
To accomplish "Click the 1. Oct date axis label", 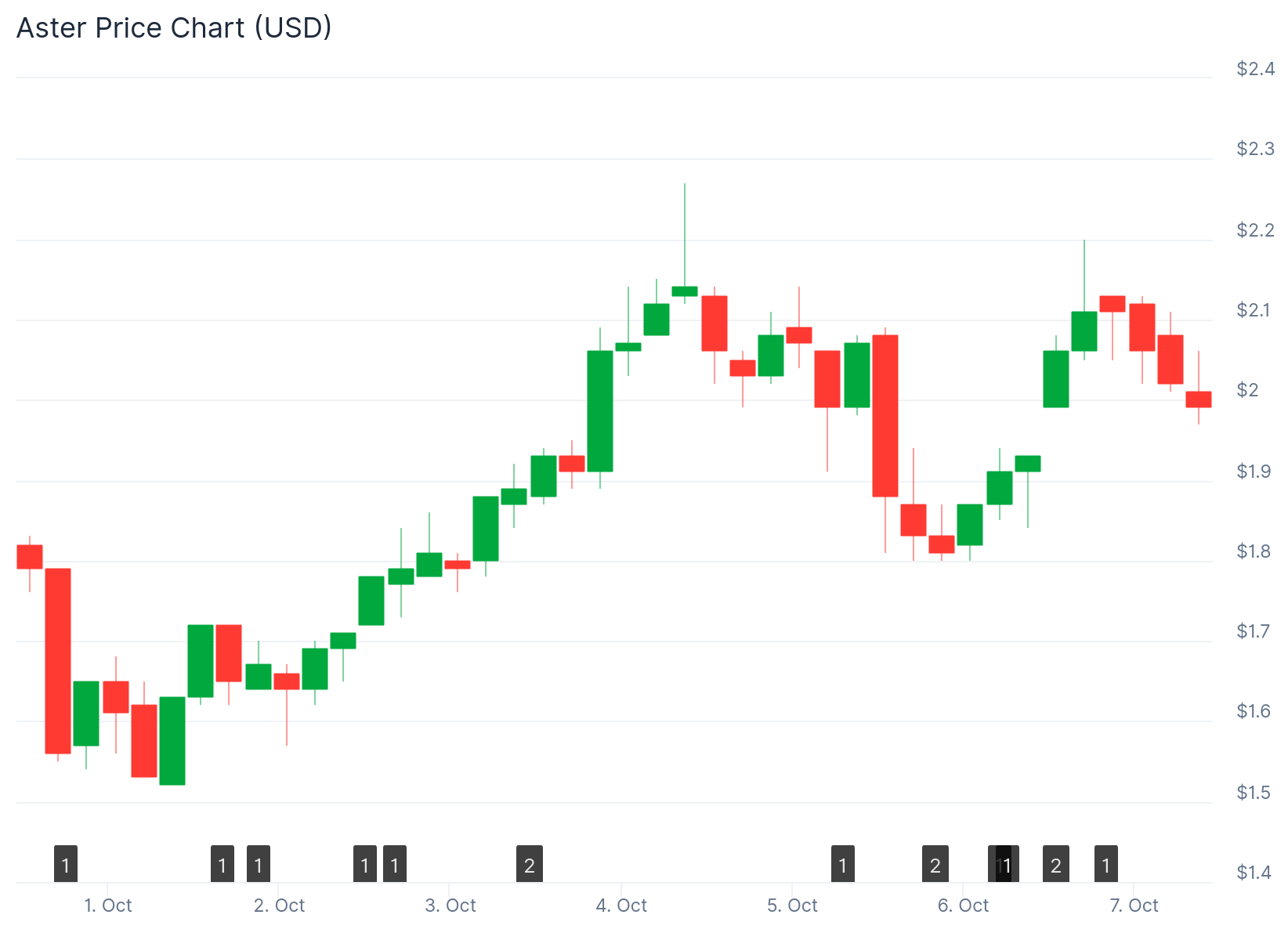I will click(108, 906).
